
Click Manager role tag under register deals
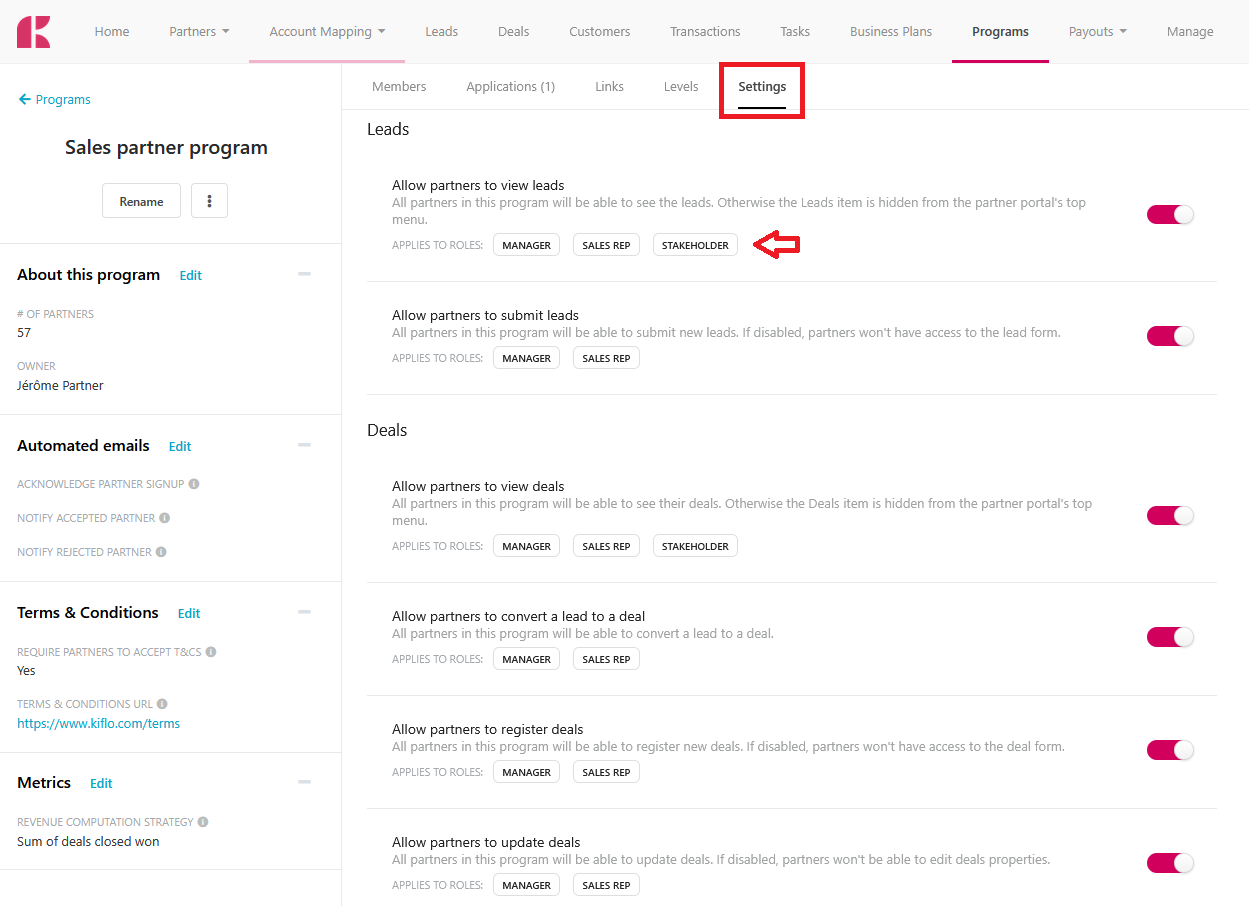[x=526, y=772]
